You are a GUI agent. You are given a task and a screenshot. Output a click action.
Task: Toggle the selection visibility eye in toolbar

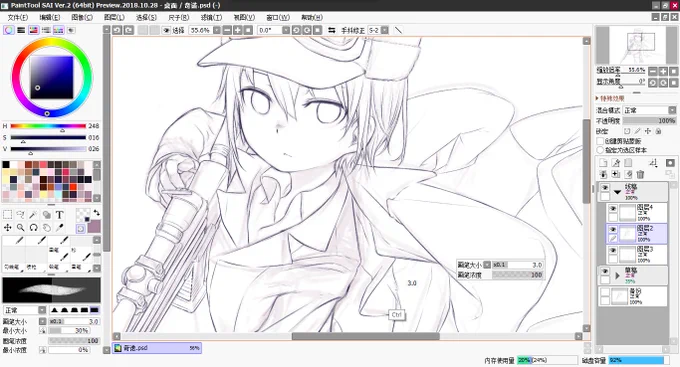[166, 30]
